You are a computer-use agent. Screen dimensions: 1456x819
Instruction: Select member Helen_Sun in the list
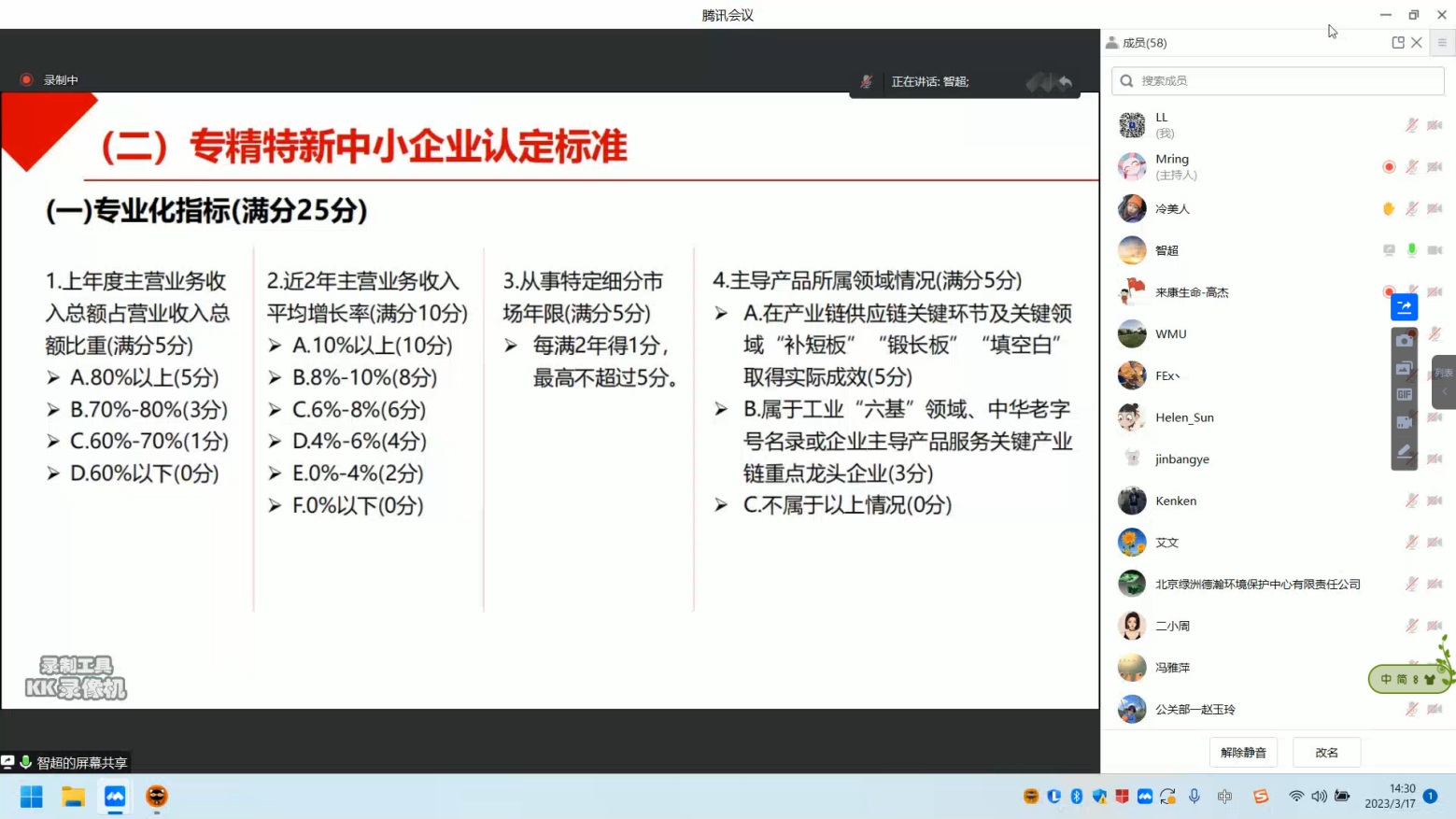tap(1184, 417)
